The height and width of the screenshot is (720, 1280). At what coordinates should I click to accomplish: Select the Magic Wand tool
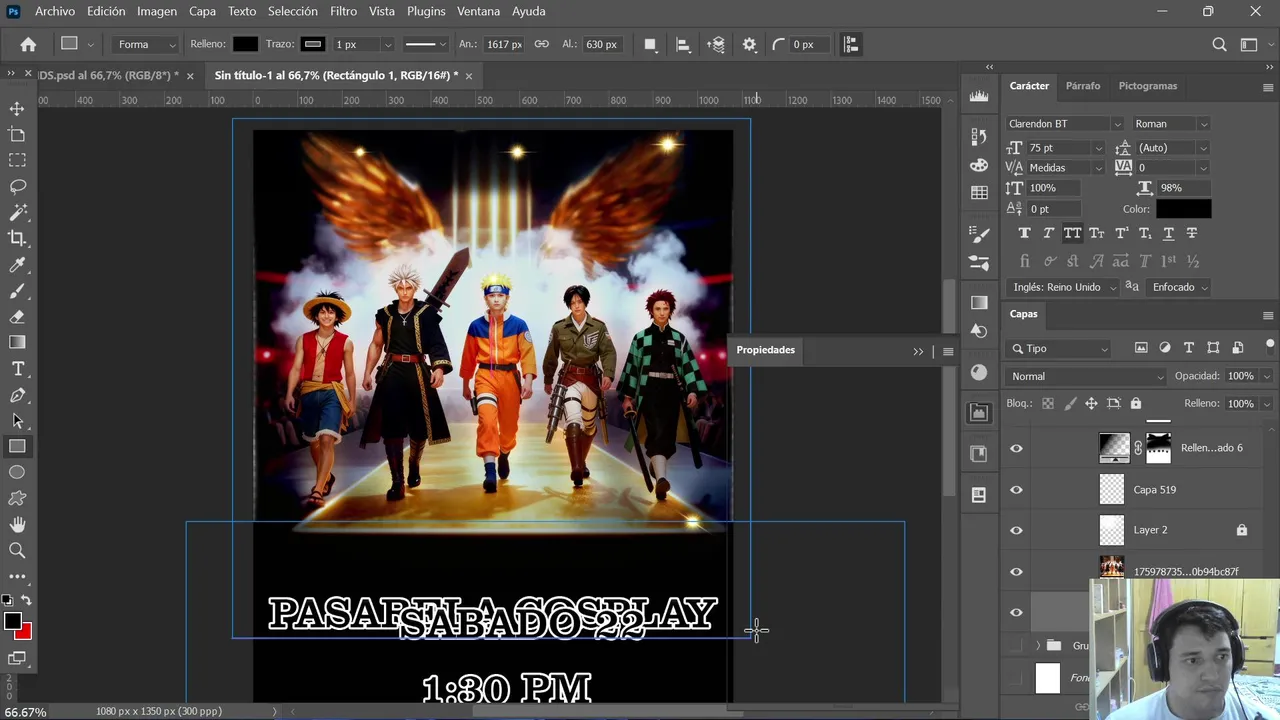(17, 212)
